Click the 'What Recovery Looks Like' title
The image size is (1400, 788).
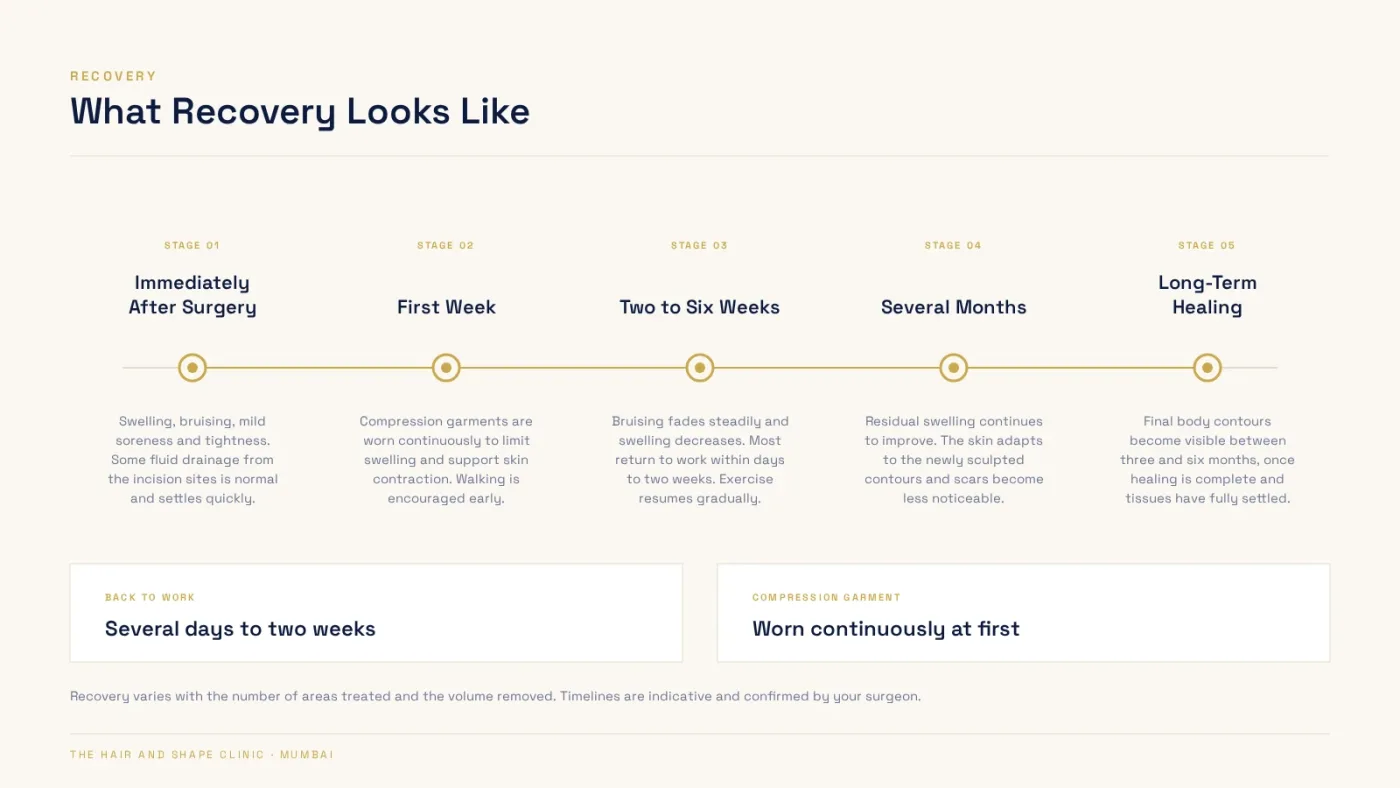tap(300, 111)
